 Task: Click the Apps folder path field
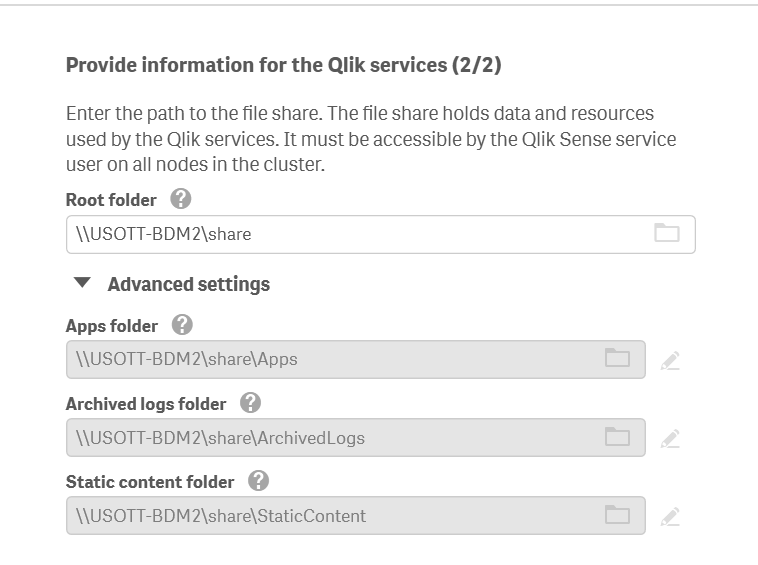click(x=330, y=359)
